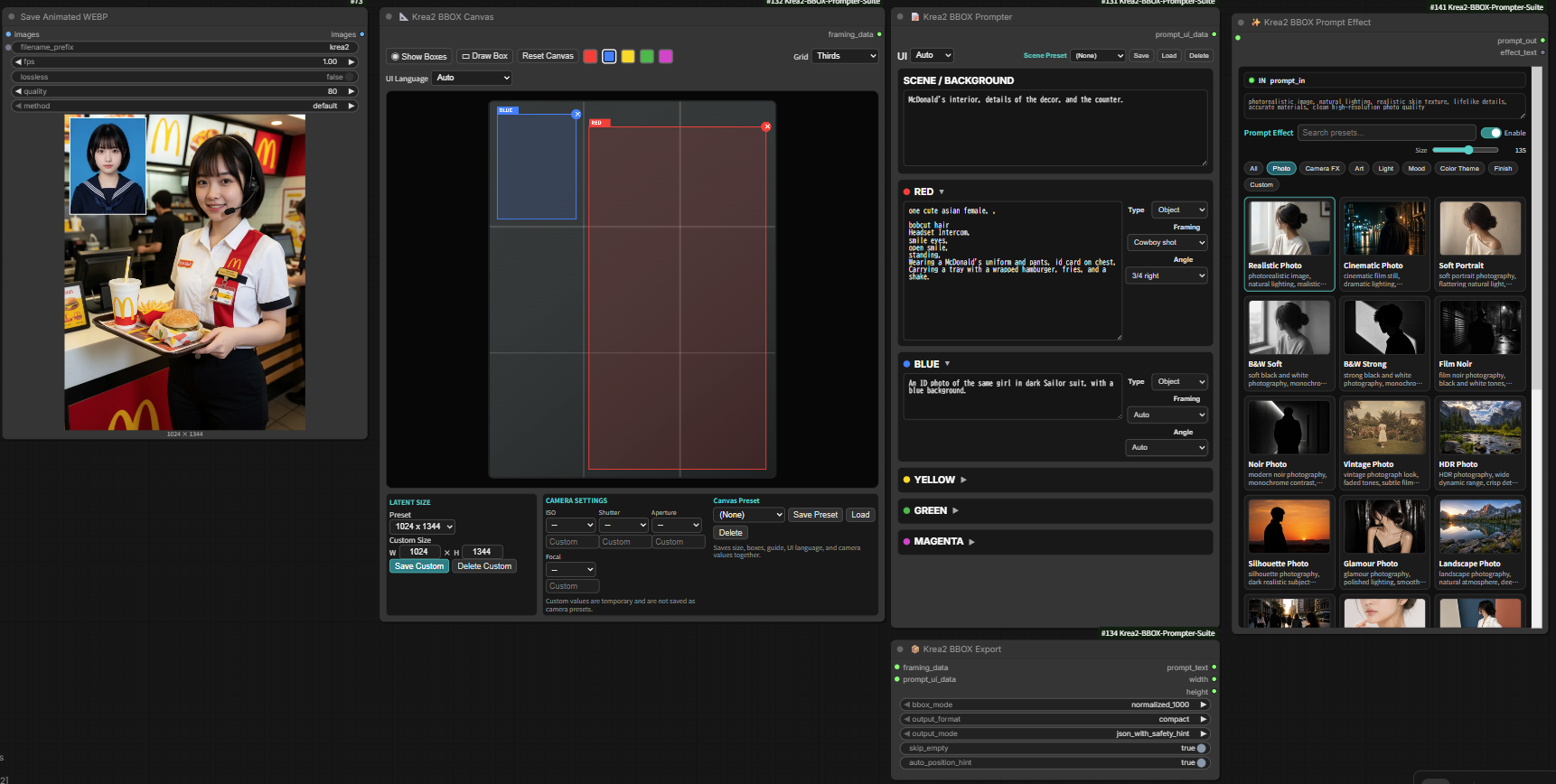1556x784 pixels.
Task: Collapse the Krea2 BBOX Canvas node
Action: (x=389, y=16)
